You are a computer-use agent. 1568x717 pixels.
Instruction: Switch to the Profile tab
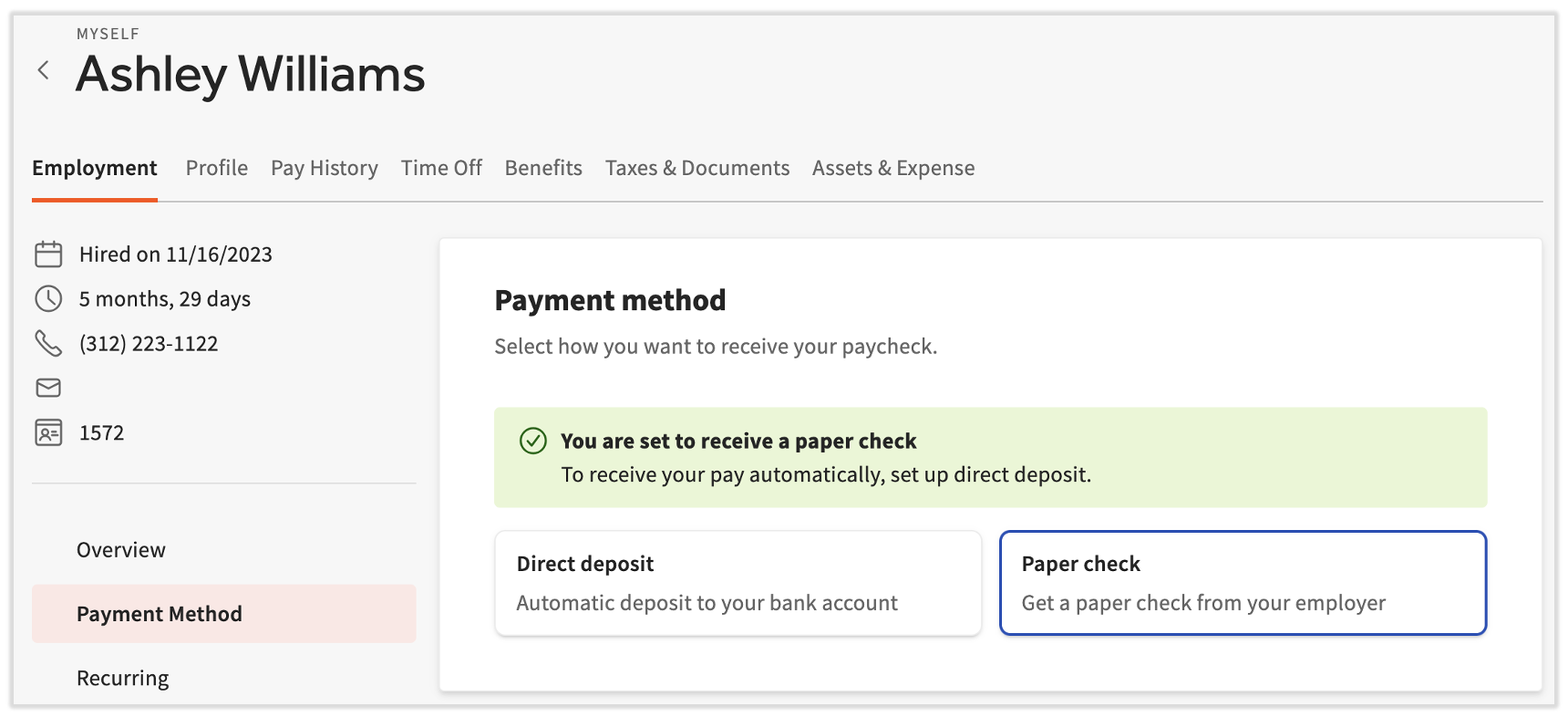coord(216,168)
